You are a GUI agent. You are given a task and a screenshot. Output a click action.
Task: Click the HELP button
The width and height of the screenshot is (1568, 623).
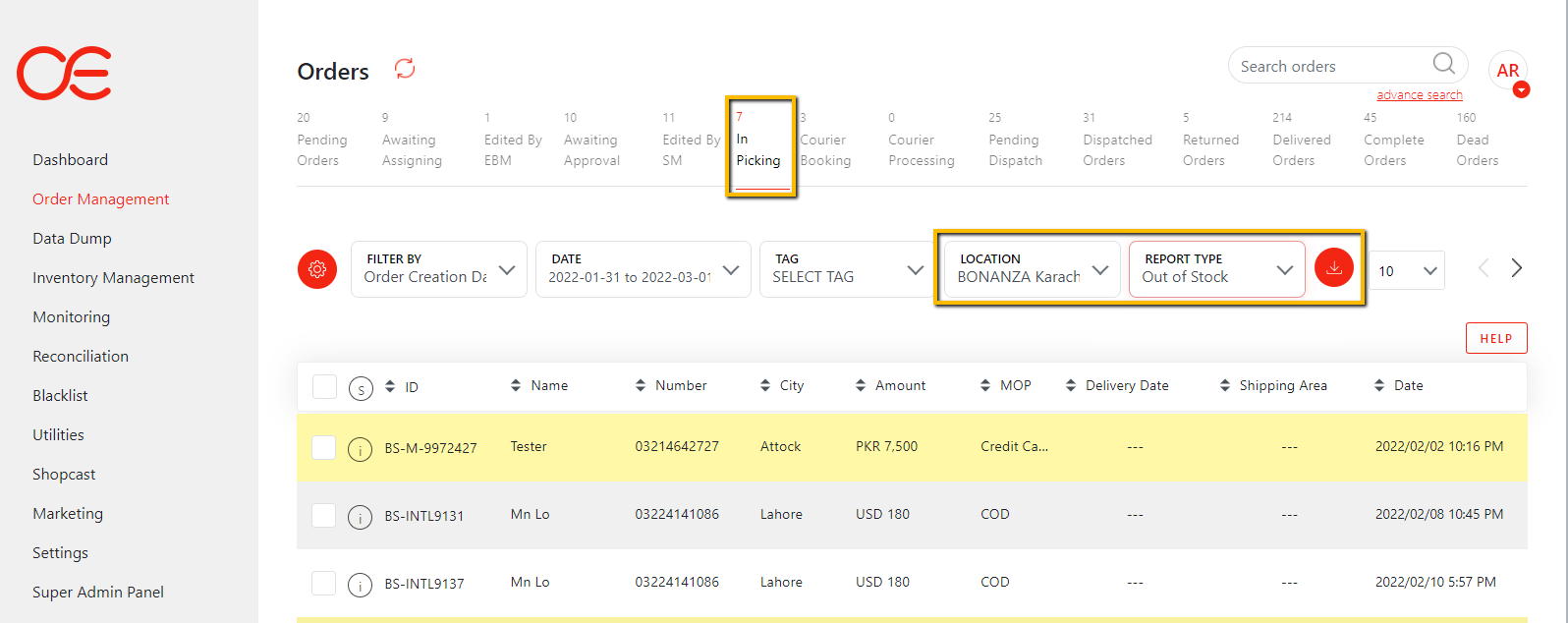point(1495,338)
